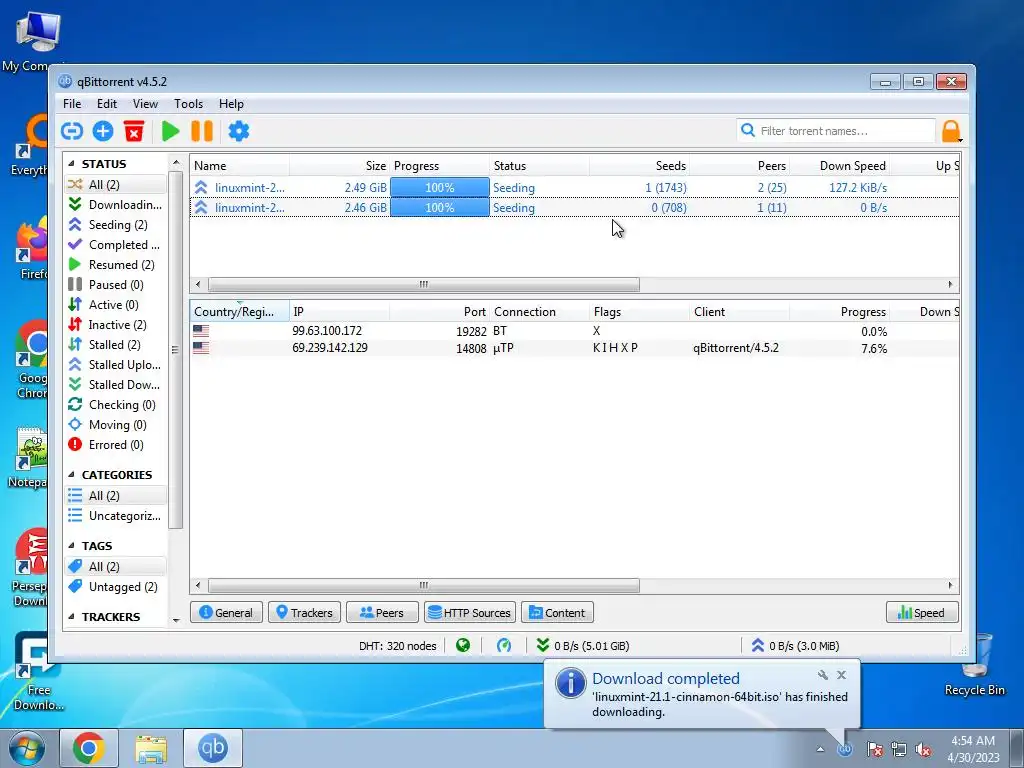The image size is (1024, 768).
Task: Open the Tools menu
Action: pyautogui.click(x=189, y=104)
